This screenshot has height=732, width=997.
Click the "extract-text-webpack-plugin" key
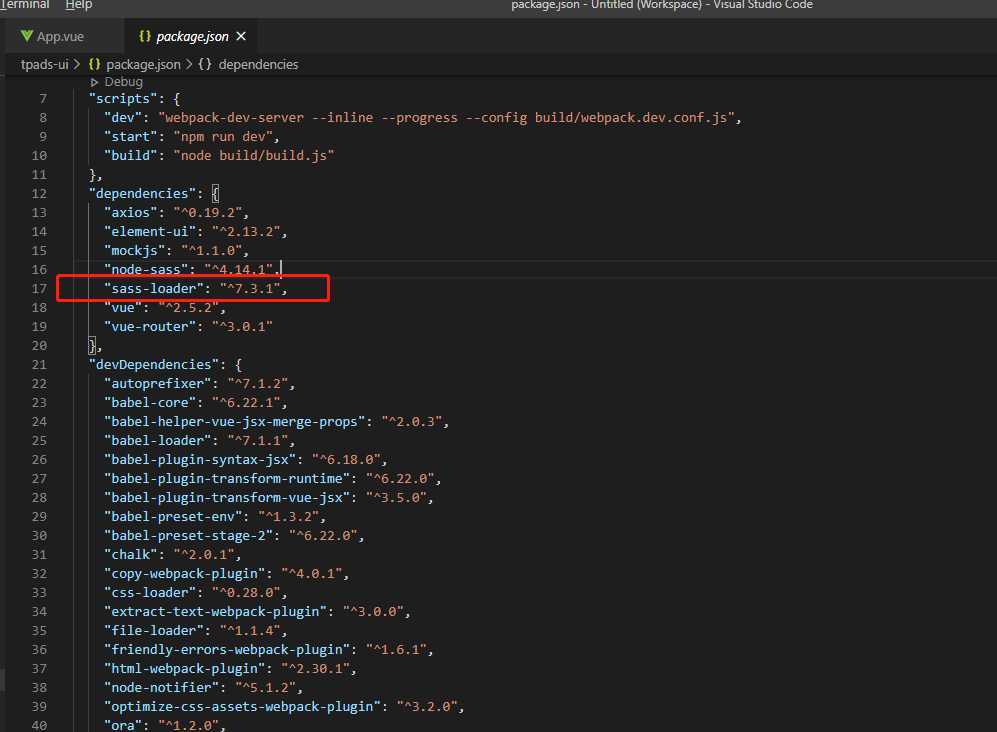click(x=215, y=612)
